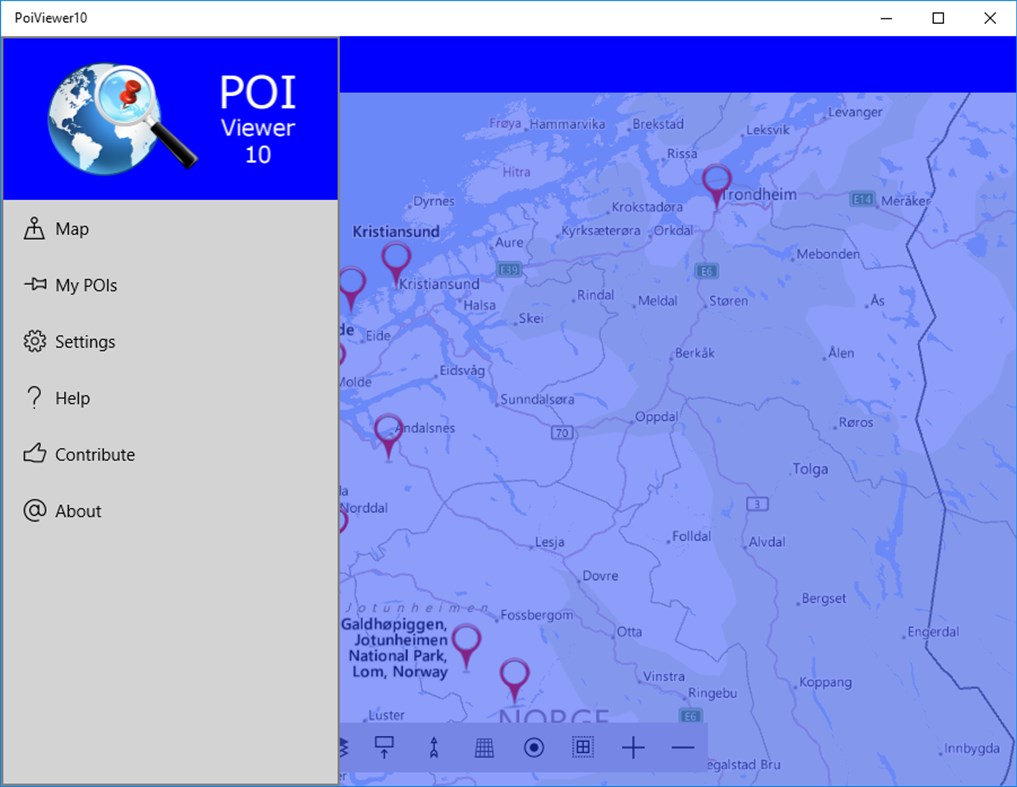Screen dimensions: 1017x787
Task: Open the Settings page
Action: coord(84,341)
